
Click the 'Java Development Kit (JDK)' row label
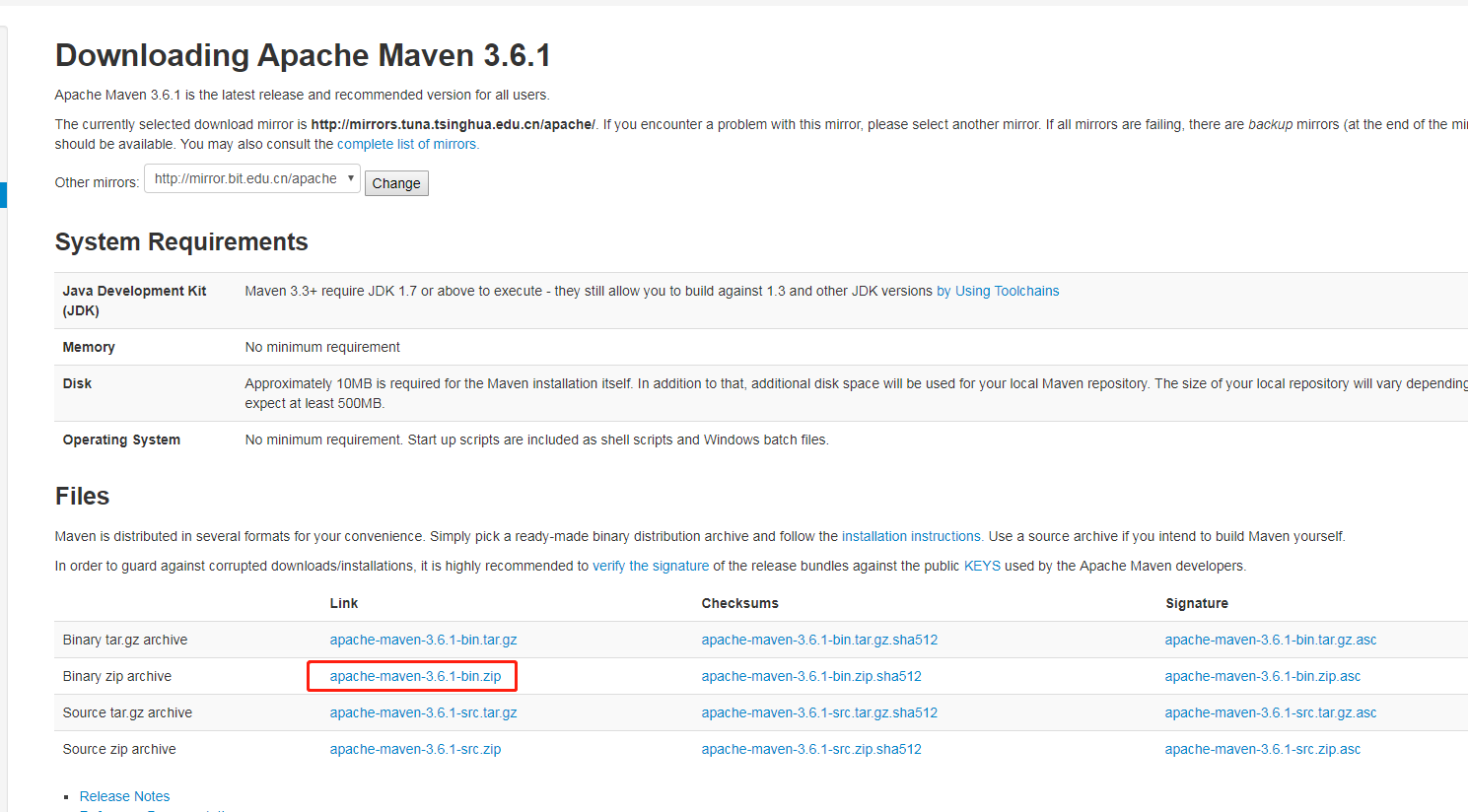tap(134, 301)
